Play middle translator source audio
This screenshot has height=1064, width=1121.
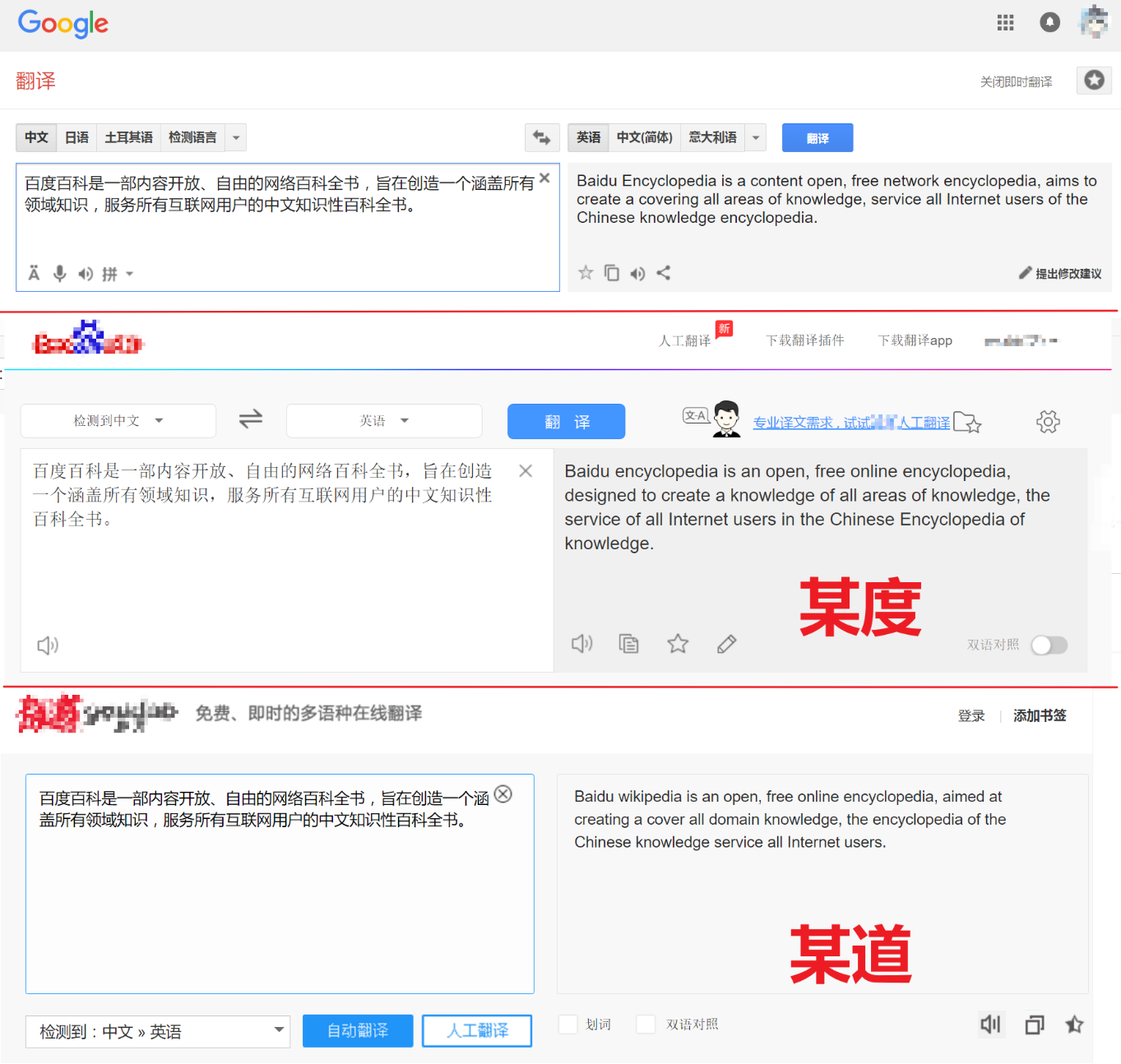pos(48,645)
